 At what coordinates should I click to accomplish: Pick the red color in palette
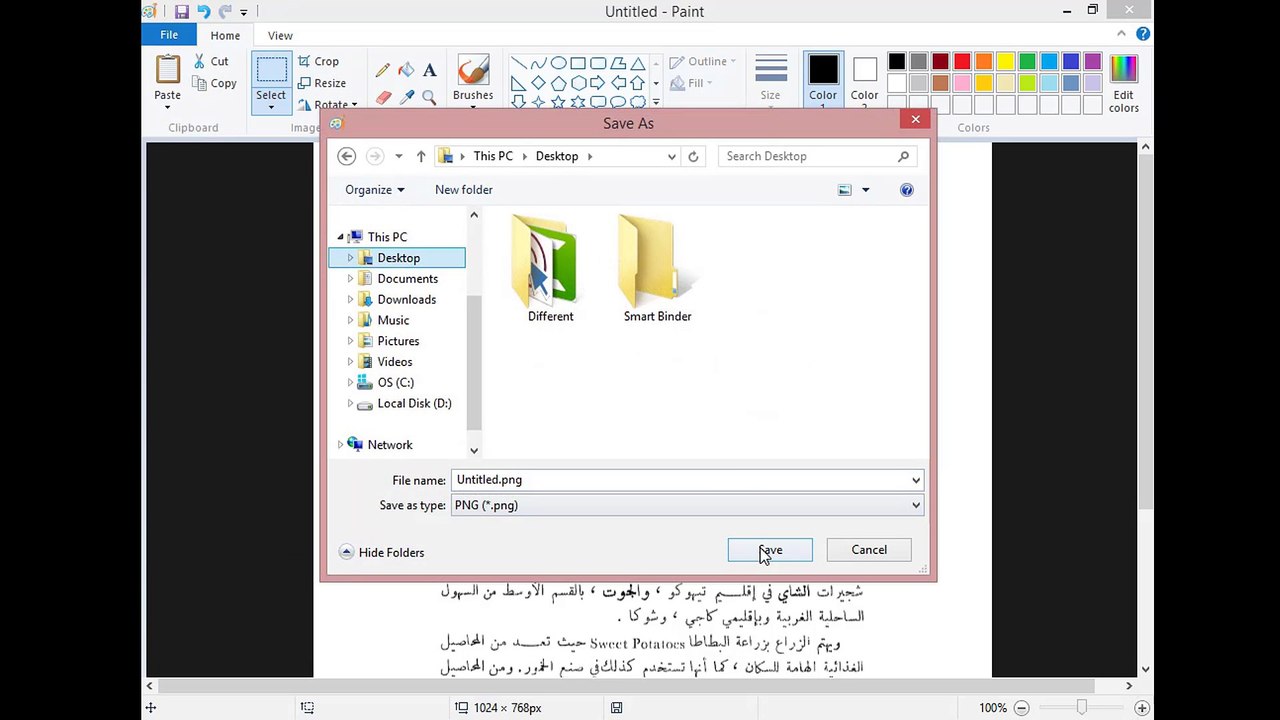(x=962, y=62)
